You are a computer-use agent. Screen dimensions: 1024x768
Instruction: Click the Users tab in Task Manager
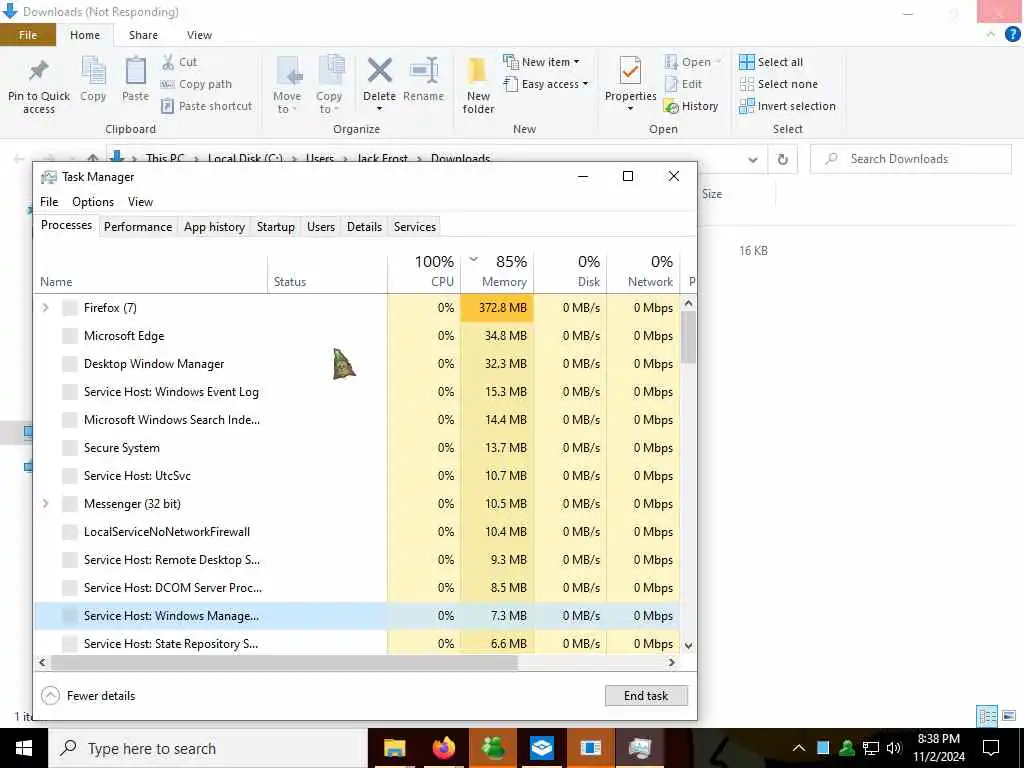(321, 227)
